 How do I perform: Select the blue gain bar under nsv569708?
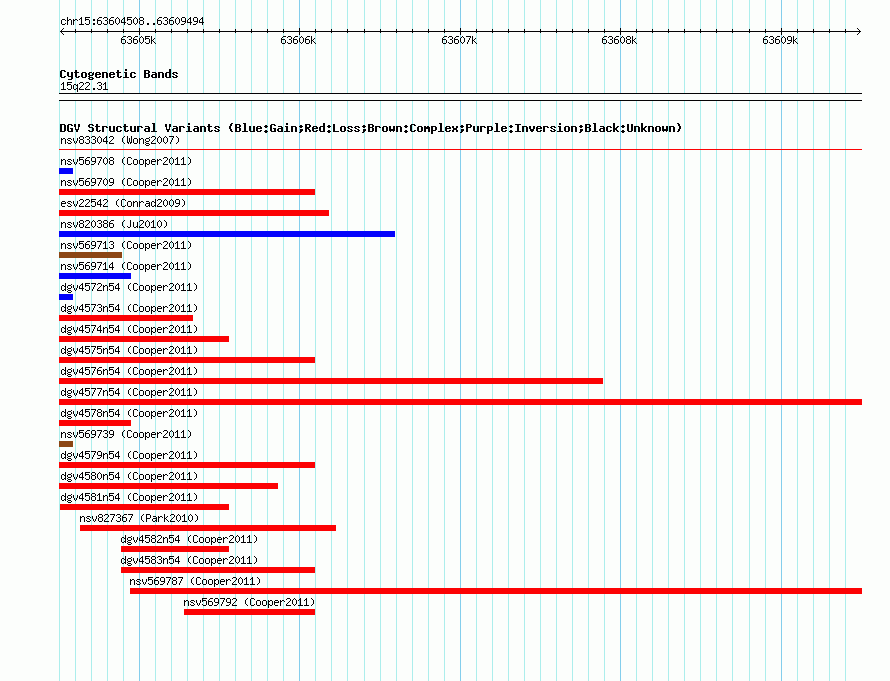click(66, 171)
